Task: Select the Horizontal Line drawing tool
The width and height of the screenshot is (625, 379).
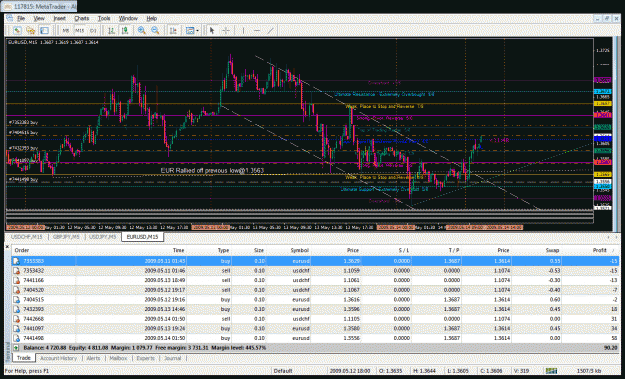Action: click(x=257, y=30)
